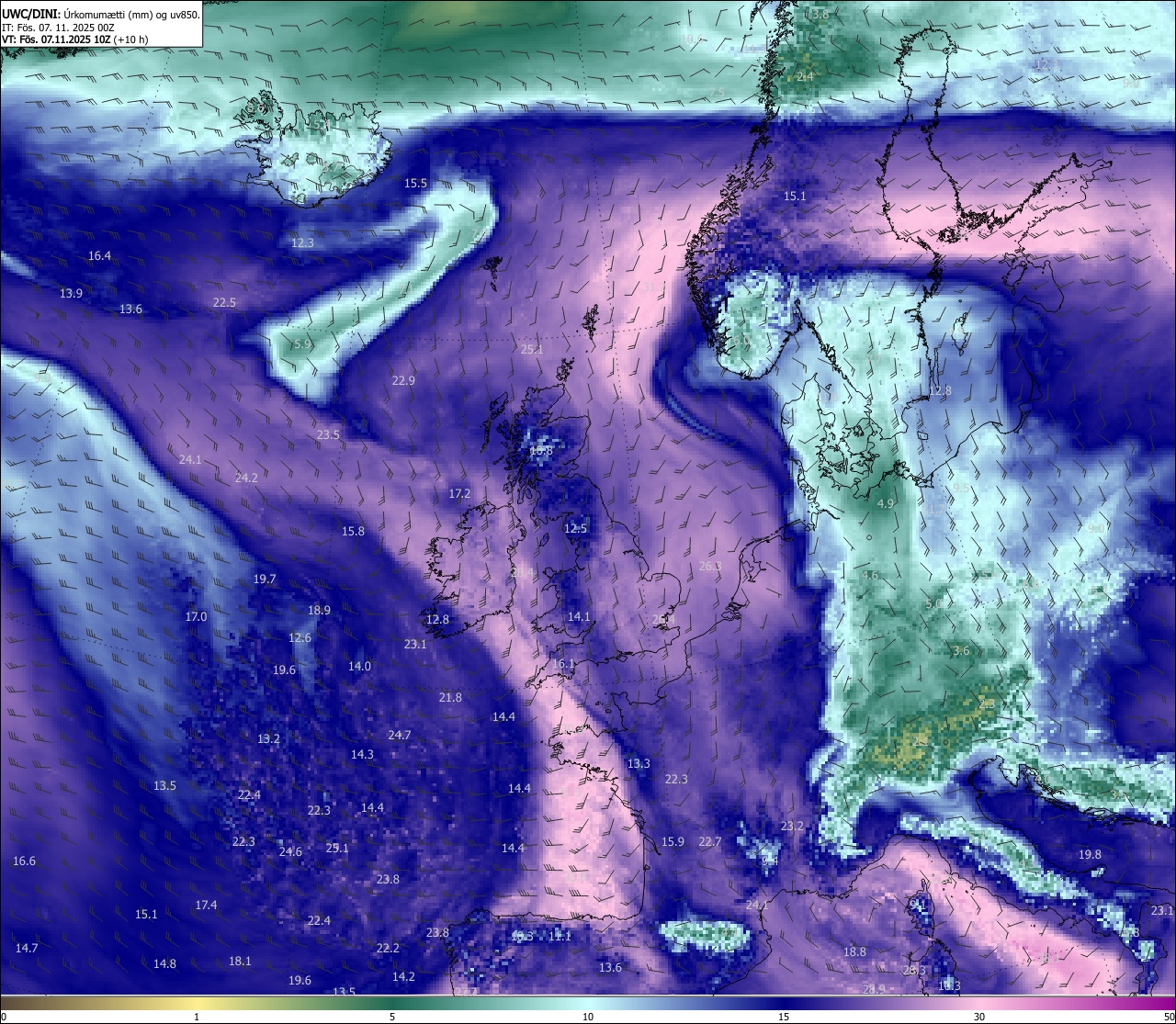
Task: Click the 16.8 value over Scotland
Action: (541, 451)
